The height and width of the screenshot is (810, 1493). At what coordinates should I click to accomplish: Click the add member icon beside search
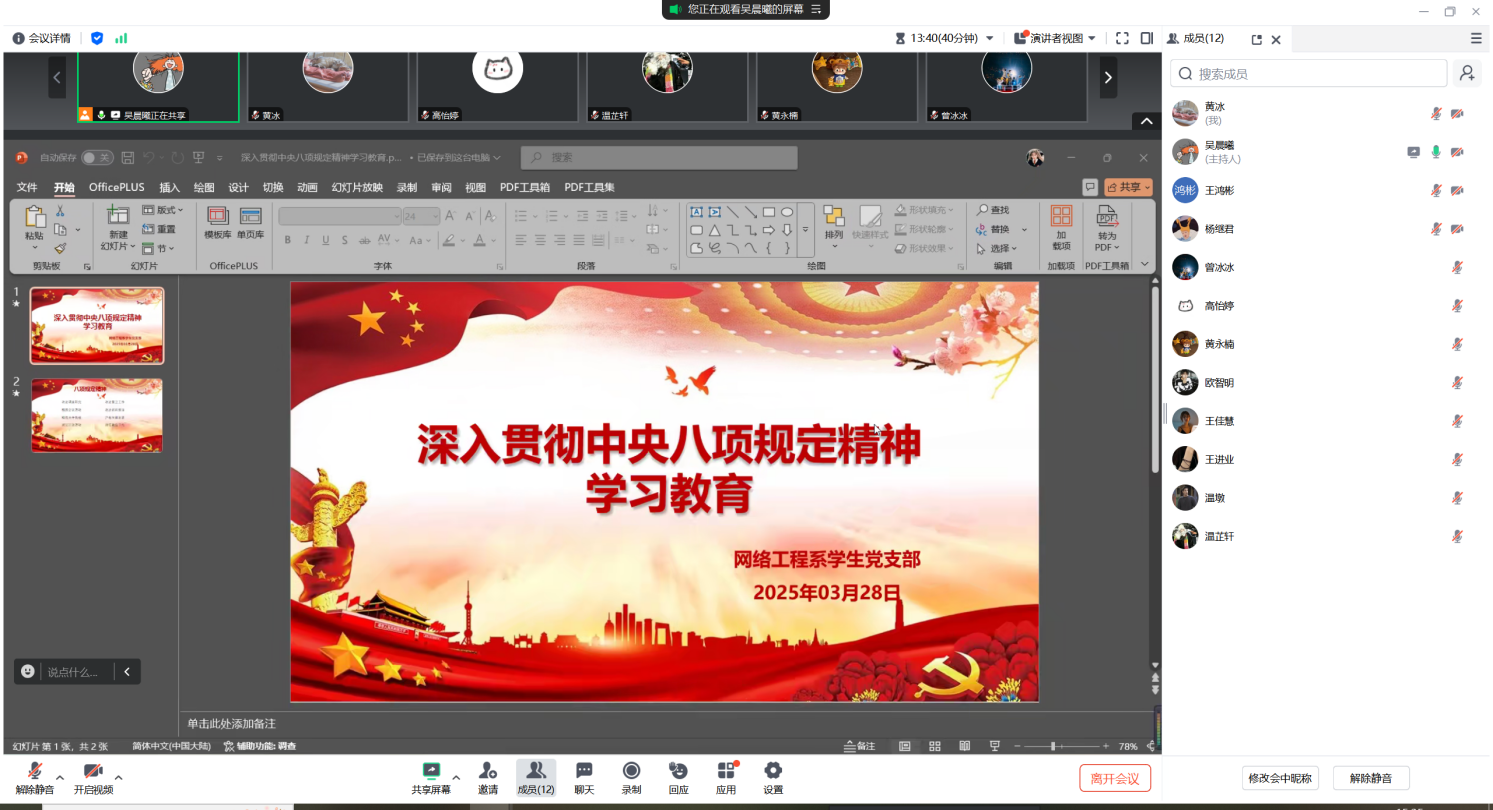[1467, 73]
